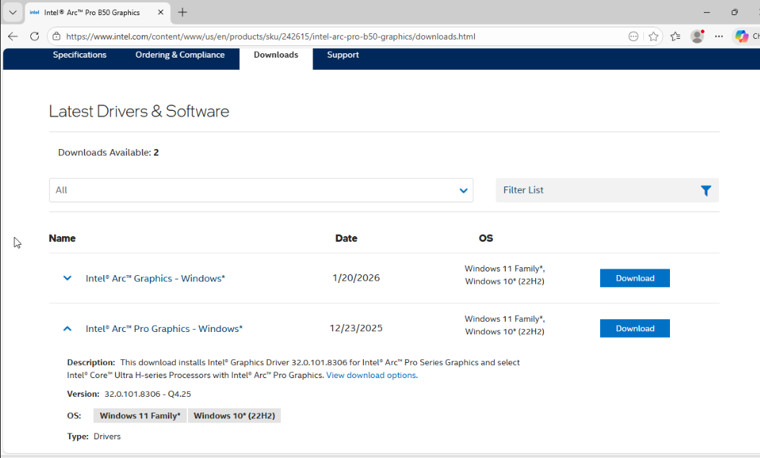Switch to the Specifications tab

(x=79, y=55)
